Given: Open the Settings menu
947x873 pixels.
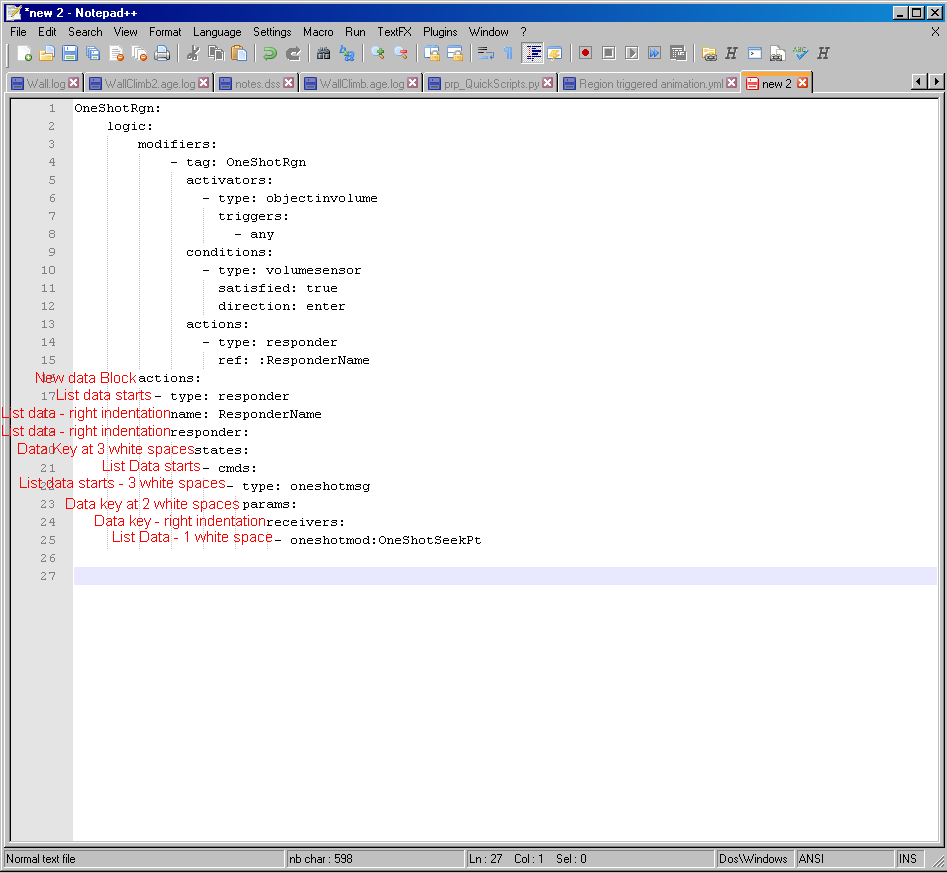Looking at the screenshot, I should [x=272, y=31].
